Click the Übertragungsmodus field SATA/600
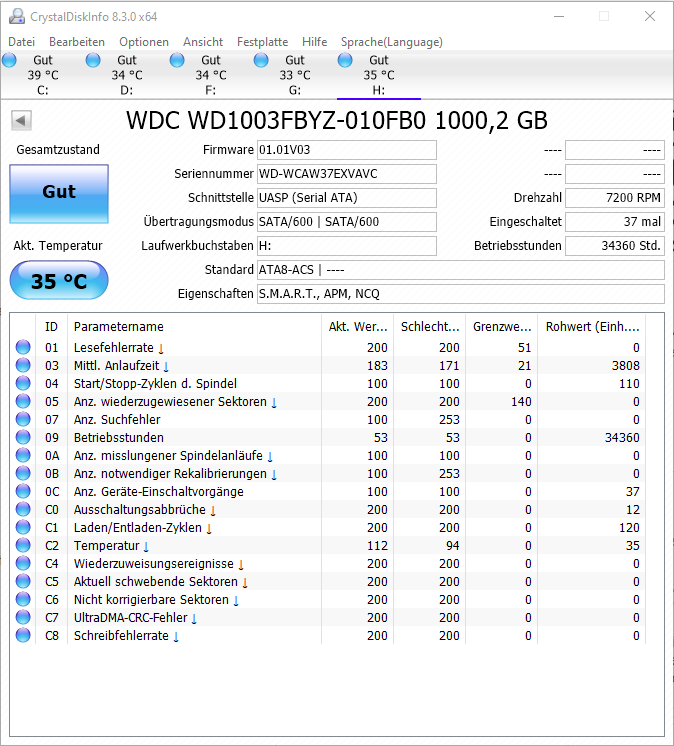This screenshot has height=746, width=674. (x=347, y=222)
